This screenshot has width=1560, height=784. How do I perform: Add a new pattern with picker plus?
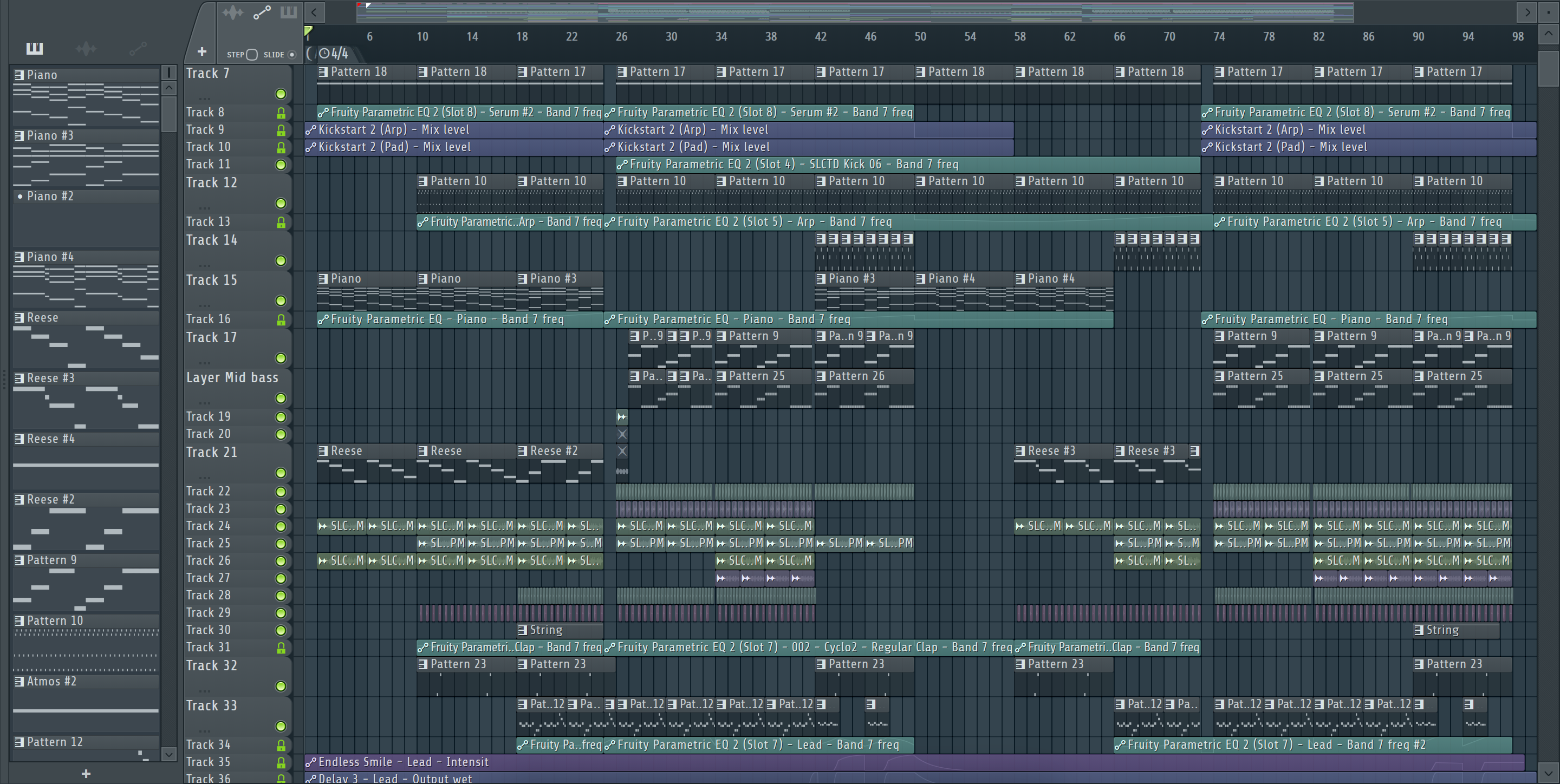pos(86,773)
